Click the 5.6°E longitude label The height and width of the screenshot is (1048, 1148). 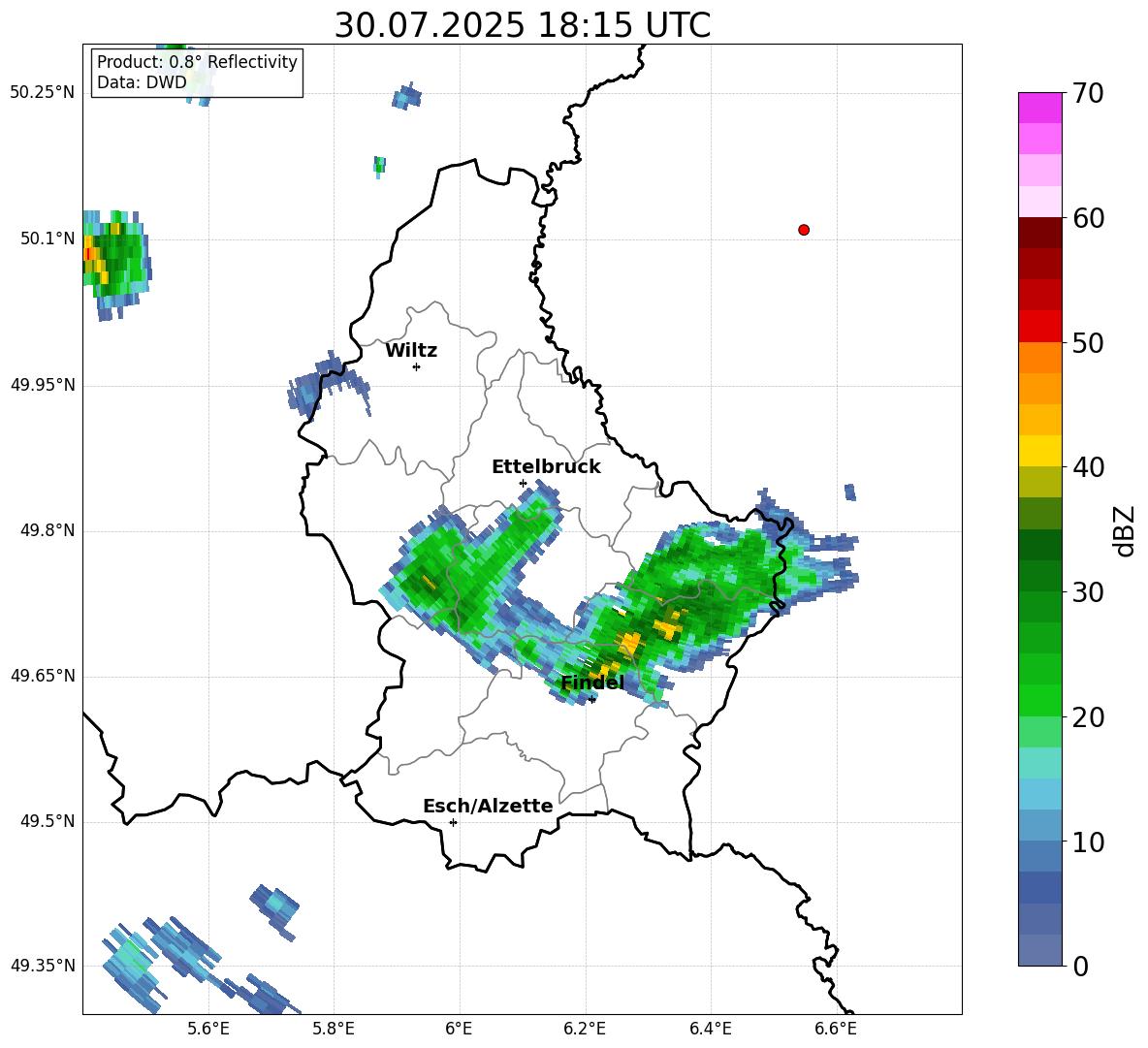(x=208, y=1029)
